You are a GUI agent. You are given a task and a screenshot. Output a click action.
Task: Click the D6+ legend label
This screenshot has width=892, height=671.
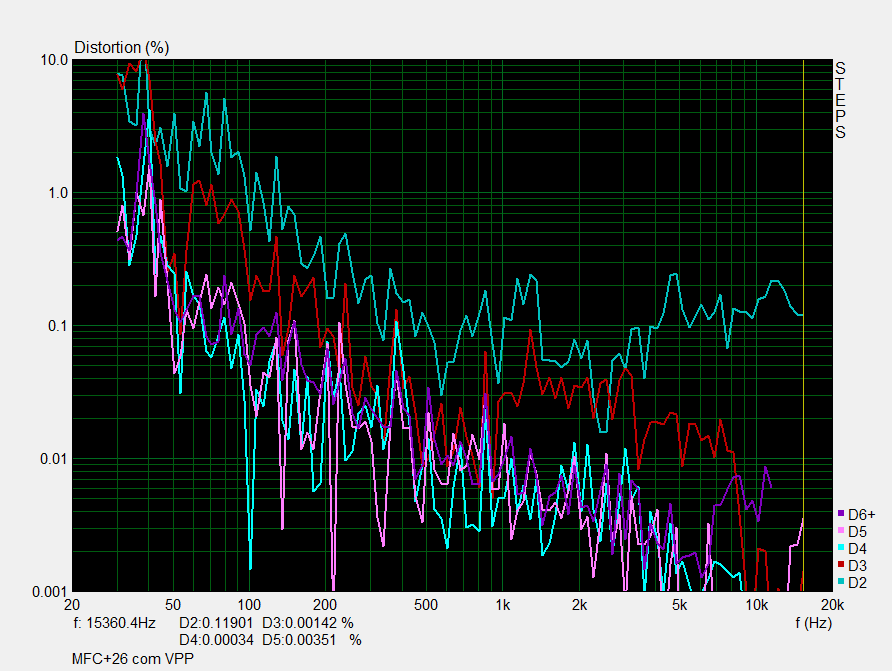862,515
